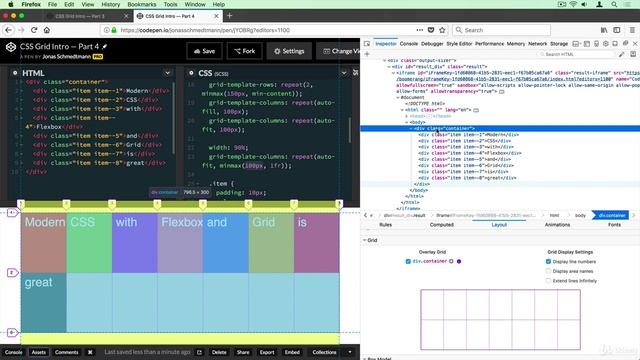Open the Bookmarks menu in the menu bar
Image resolution: width=640 pixels, height=360 pixels.
click(142, 4)
